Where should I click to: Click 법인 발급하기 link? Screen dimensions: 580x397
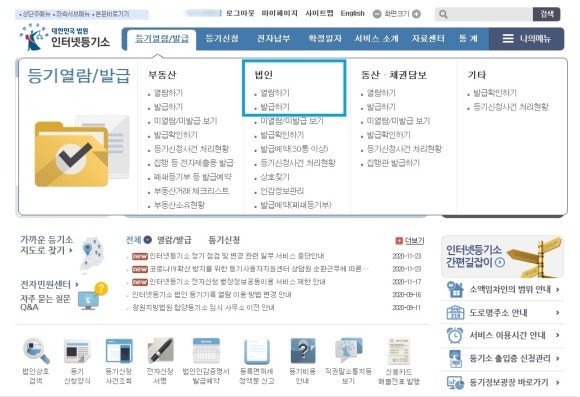275,107
